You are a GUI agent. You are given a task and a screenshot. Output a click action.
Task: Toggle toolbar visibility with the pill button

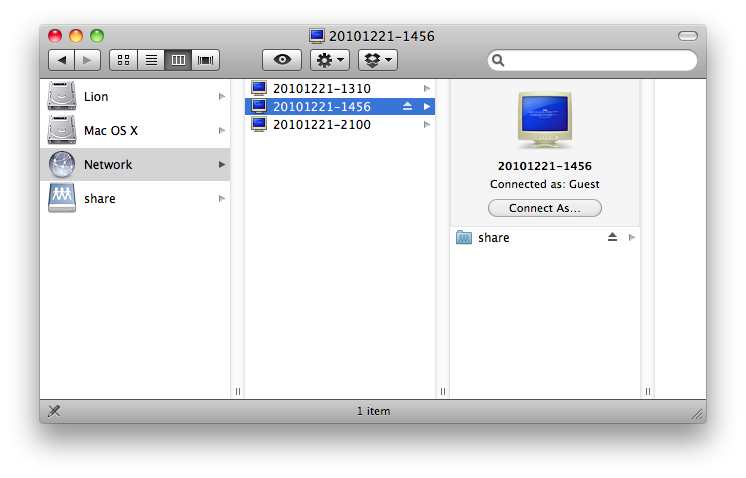pos(687,36)
